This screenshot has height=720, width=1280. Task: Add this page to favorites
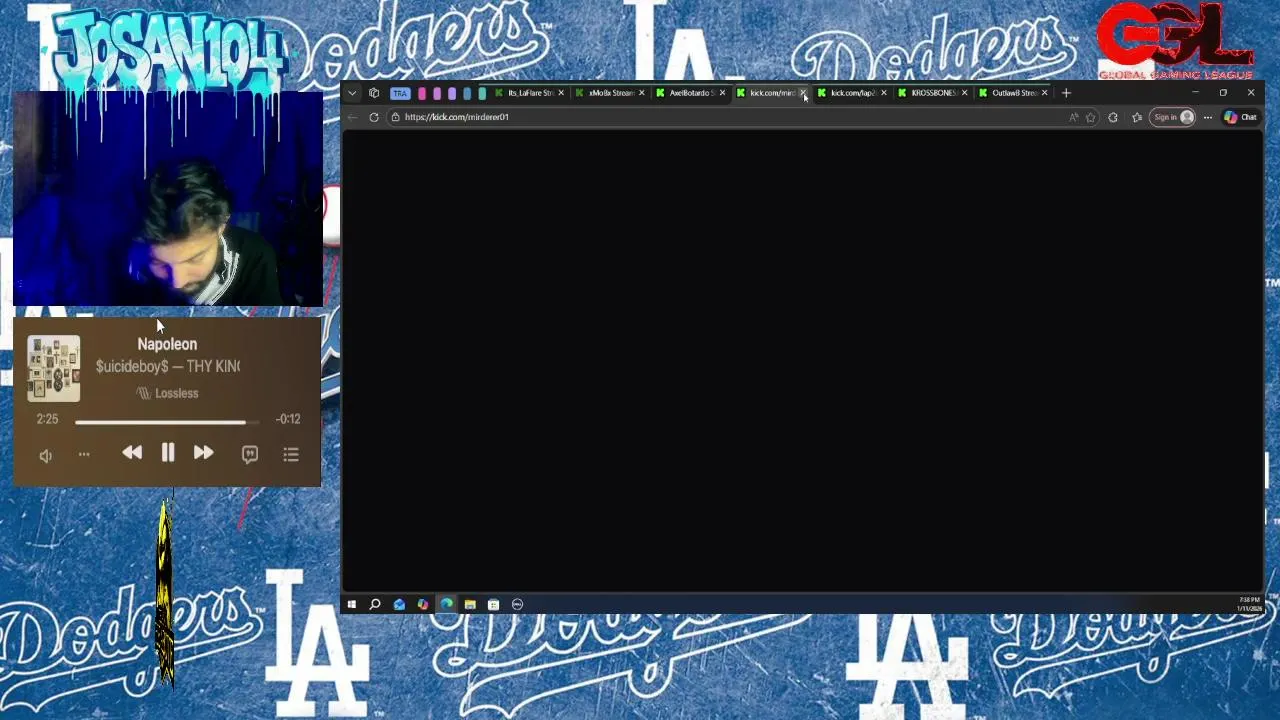pyautogui.click(x=1090, y=117)
